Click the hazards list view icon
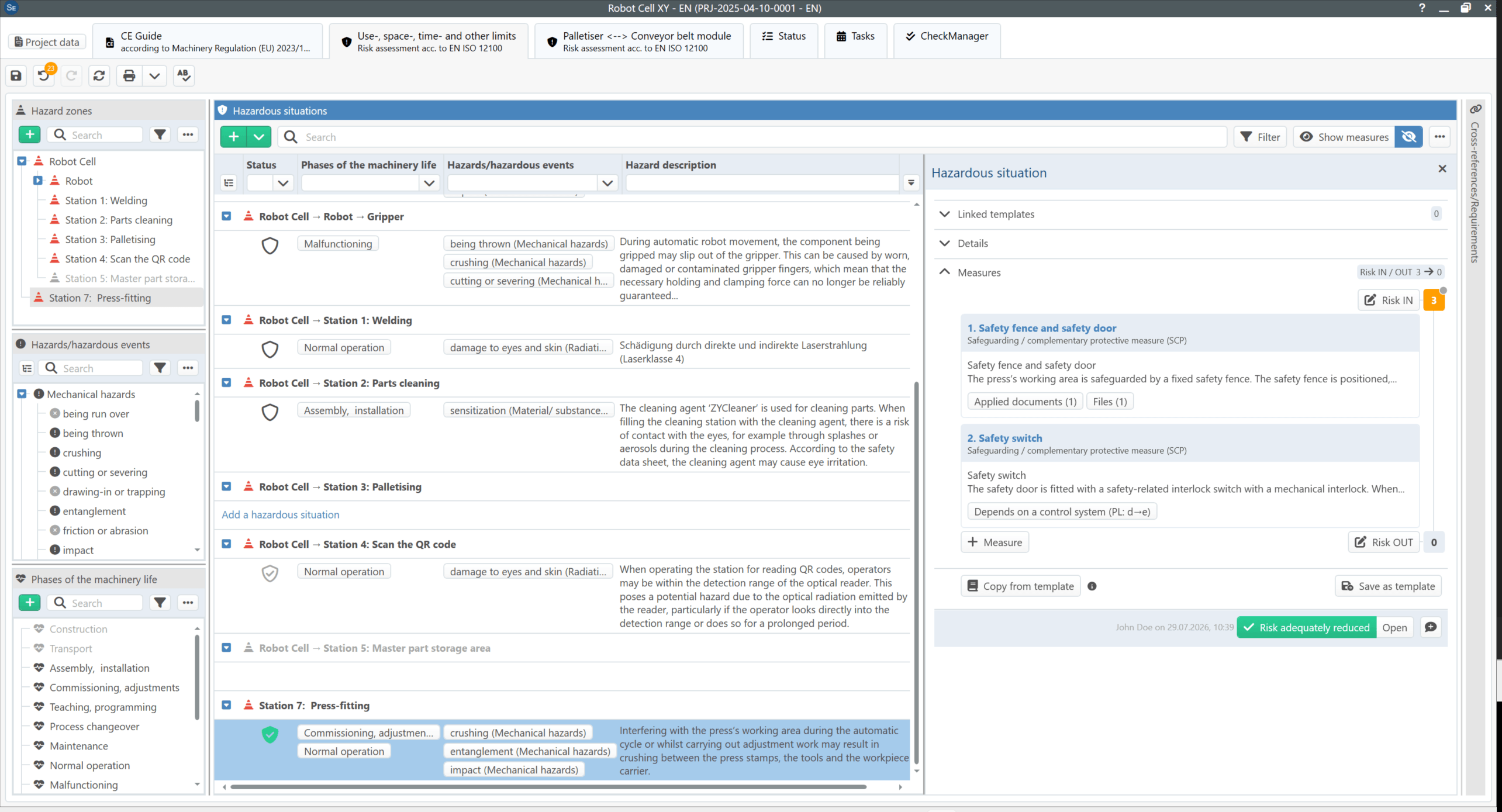 pos(27,368)
